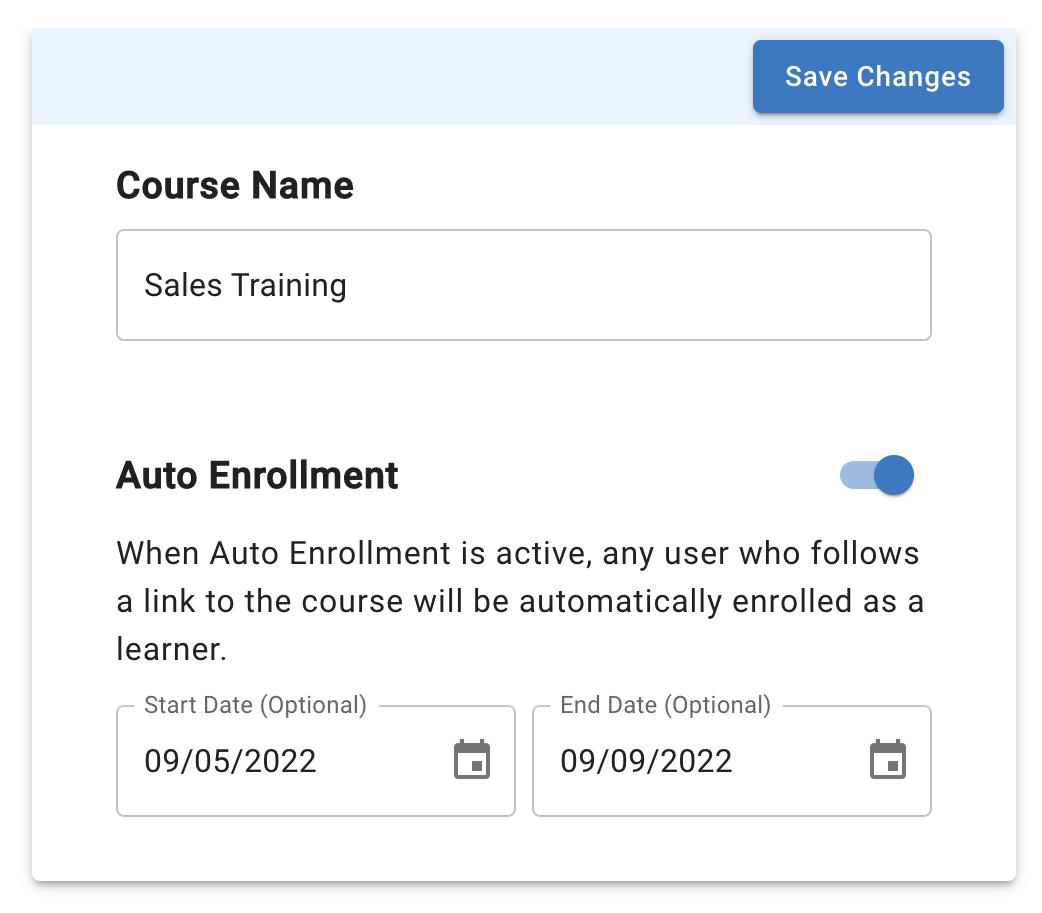This screenshot has width=1042, height=913.
Task: Click the Save Changes button
Action: tap(877, 77)
